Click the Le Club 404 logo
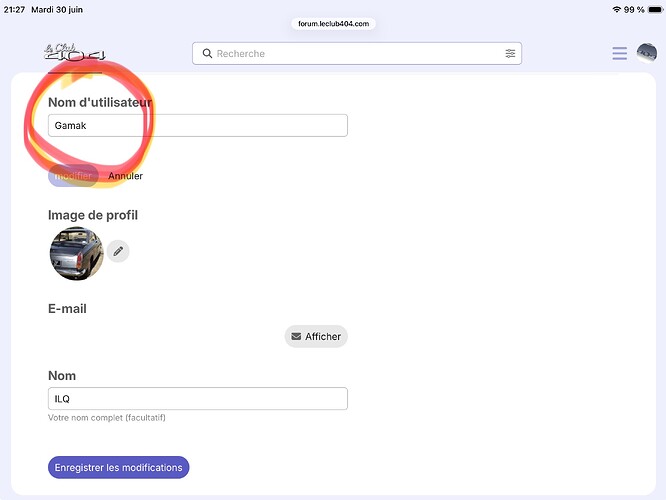The image size is (666, 500). pyautogui.click(x=75, y=52)
